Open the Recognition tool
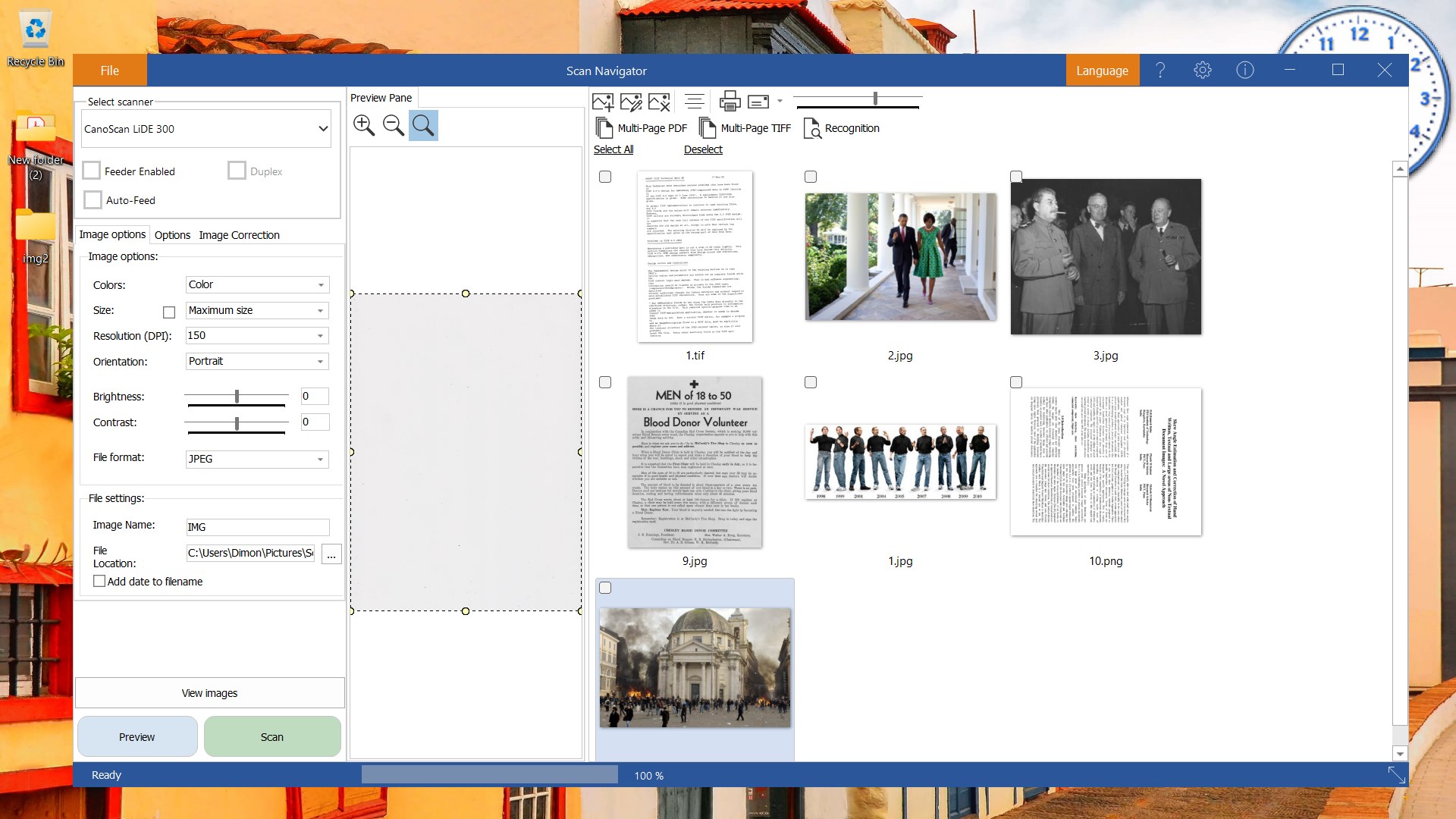 [x=842, y=128]
